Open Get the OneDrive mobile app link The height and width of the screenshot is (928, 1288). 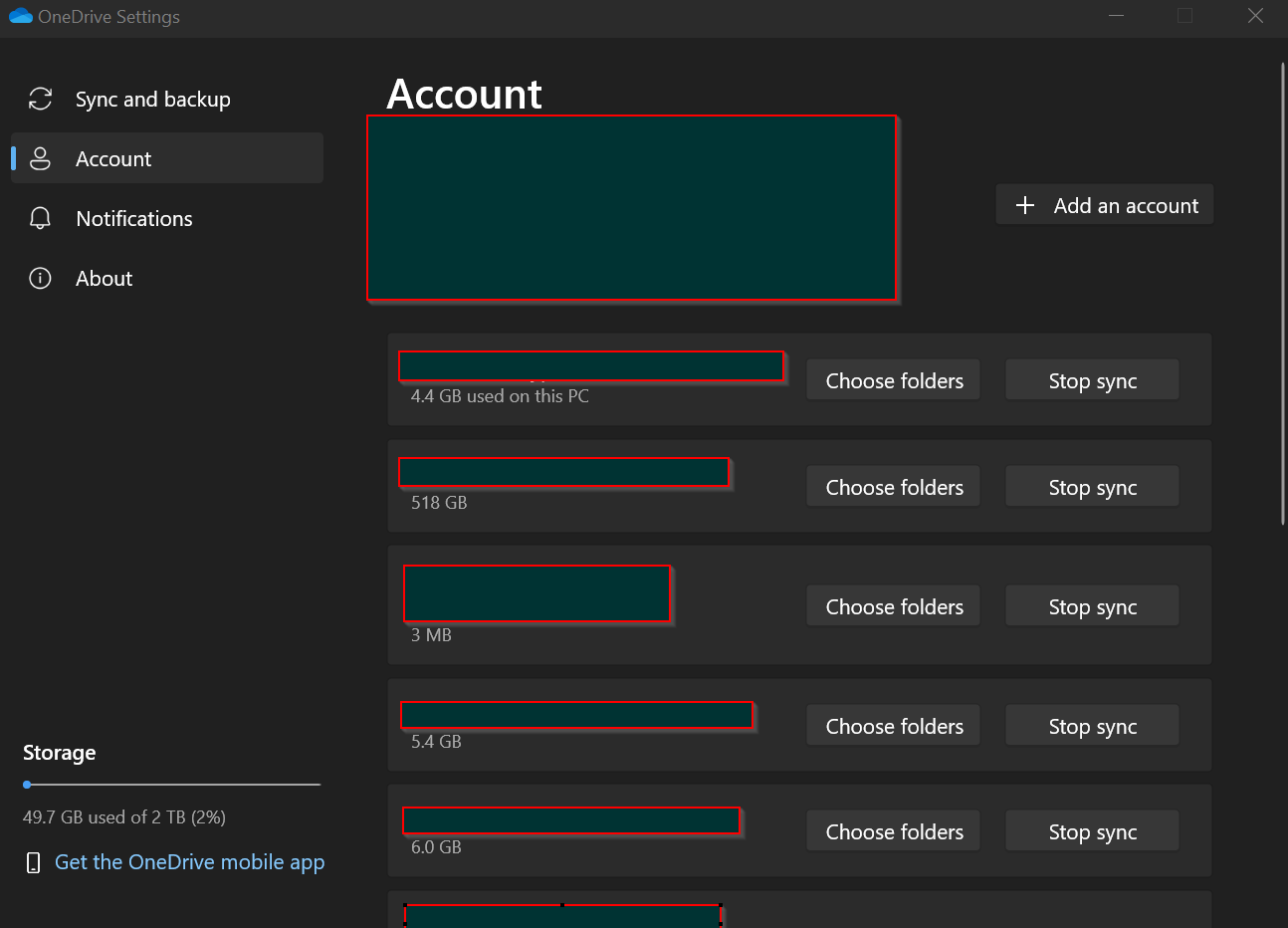[190, 862]
